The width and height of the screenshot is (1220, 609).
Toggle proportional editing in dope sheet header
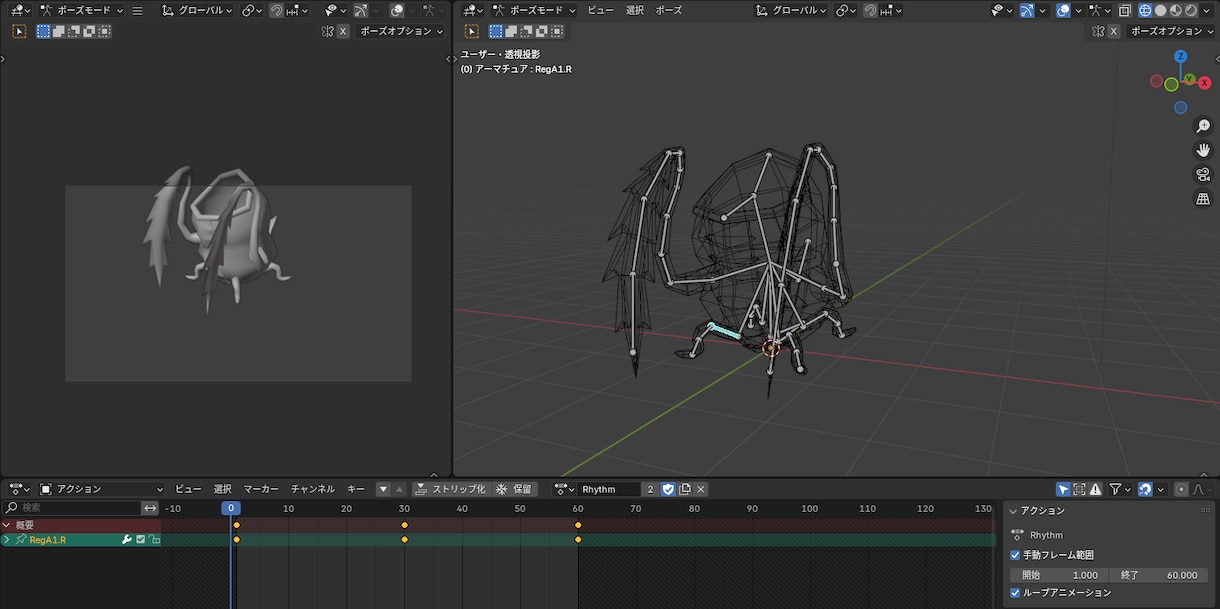click(1181, 489)
